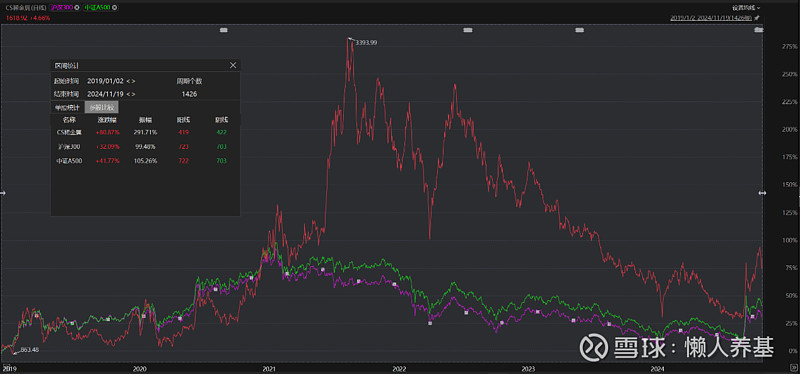Click the 291.71% amplitude value
This screenshot has height=374, width=800.
coord(146,132)
